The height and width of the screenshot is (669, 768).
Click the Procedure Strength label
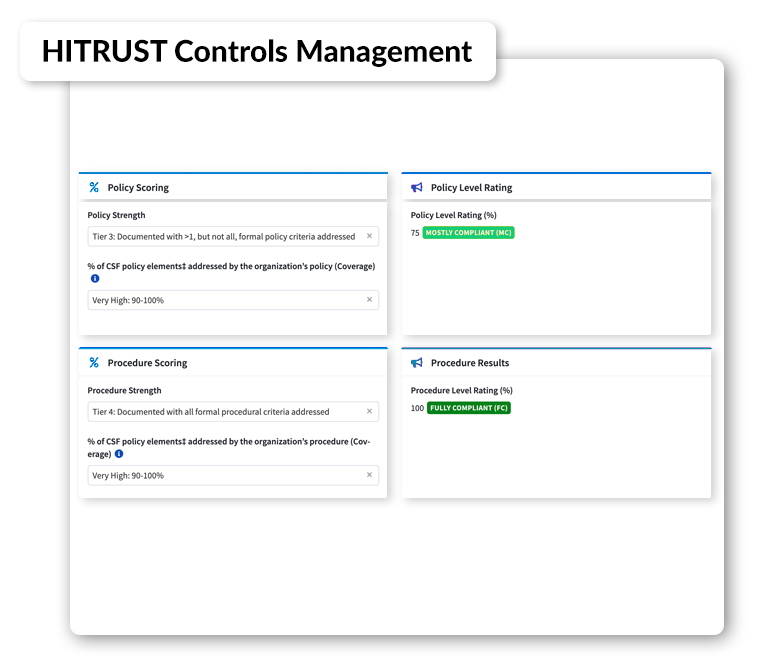tap(124, 390)
